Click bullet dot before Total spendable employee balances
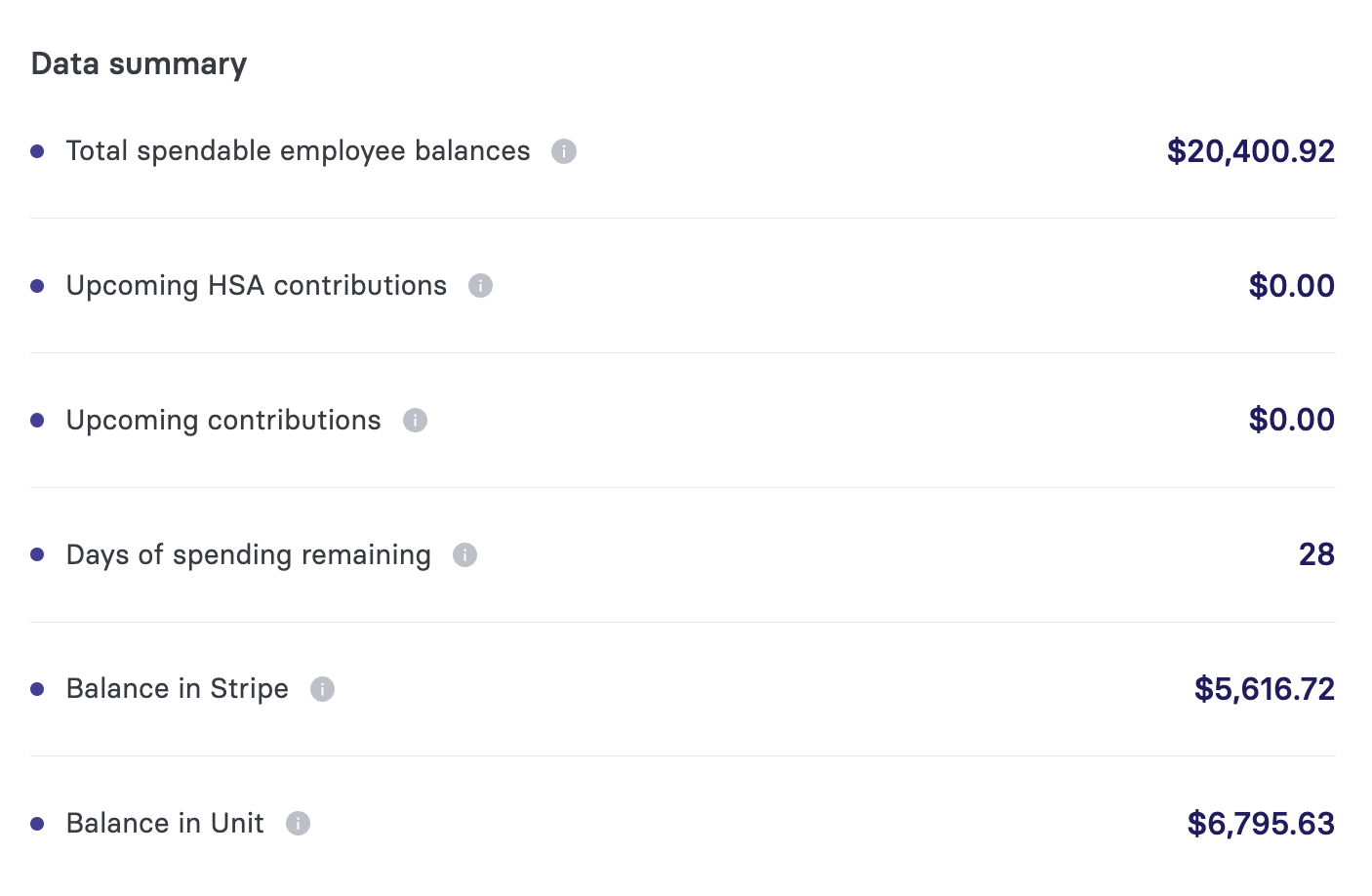1372x896 pixels. coord(37,151)
